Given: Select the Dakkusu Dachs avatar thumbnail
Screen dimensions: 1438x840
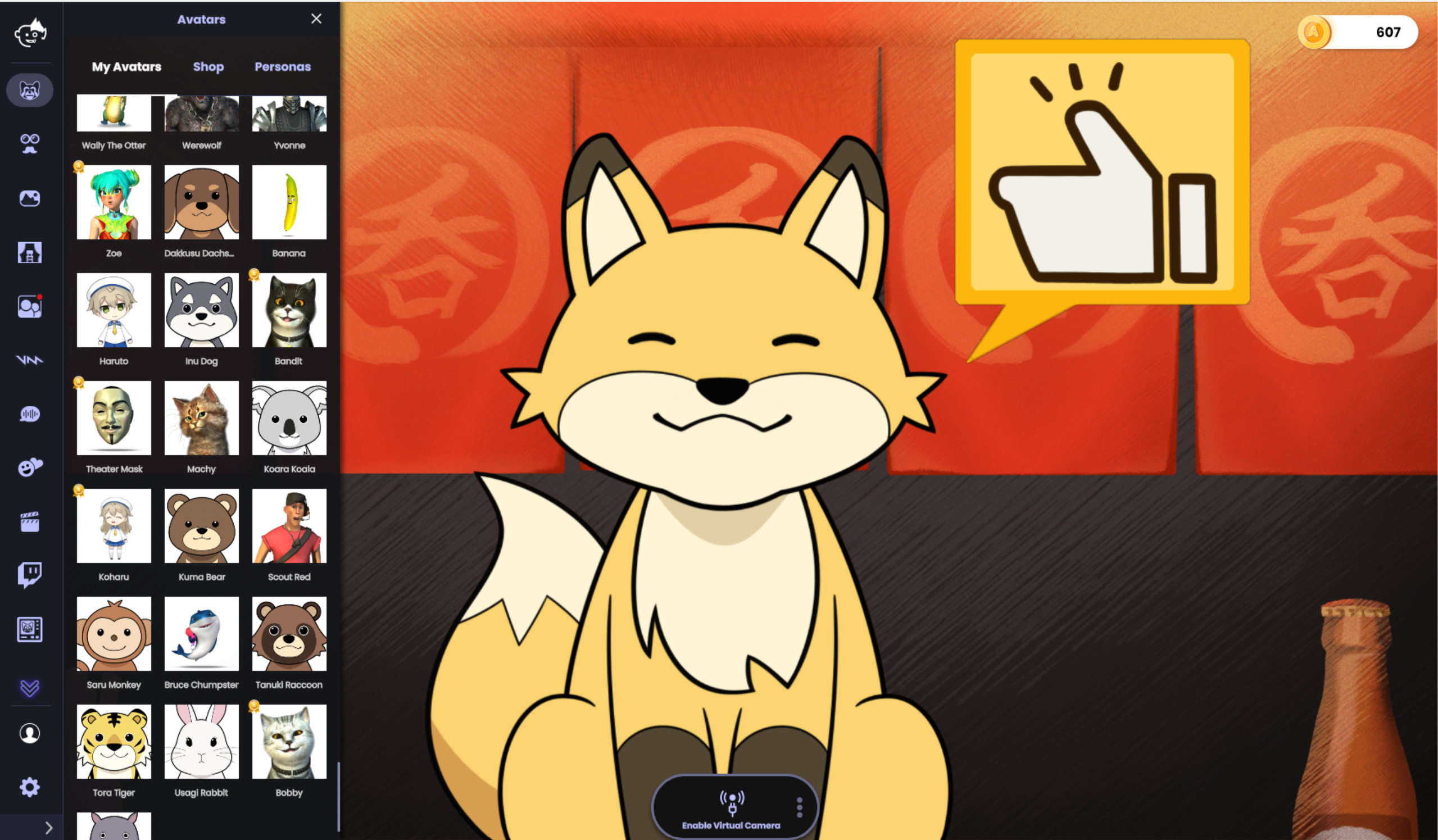Looking at the screenshot, I should (201, 202).
